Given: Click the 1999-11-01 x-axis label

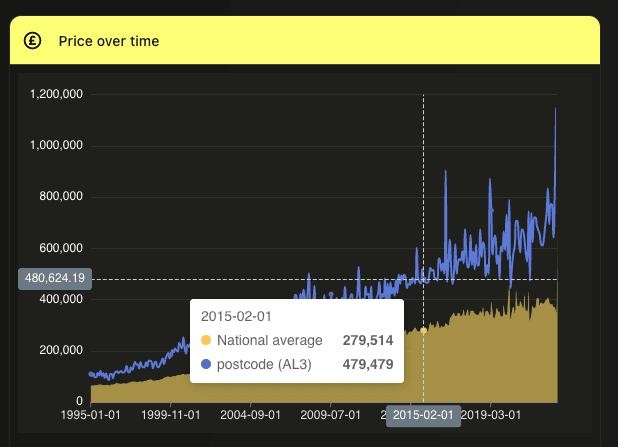Looking at the screenshot, I should coord(168,415).
